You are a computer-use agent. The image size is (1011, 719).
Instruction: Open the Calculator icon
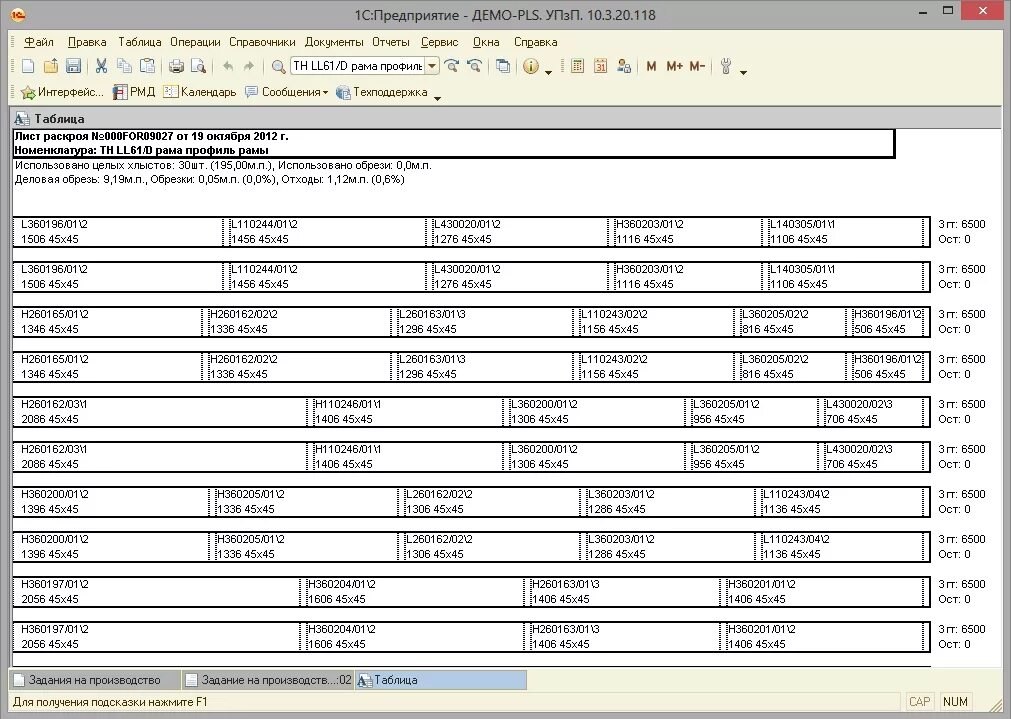pyautogui.click(x=577, y=66)
